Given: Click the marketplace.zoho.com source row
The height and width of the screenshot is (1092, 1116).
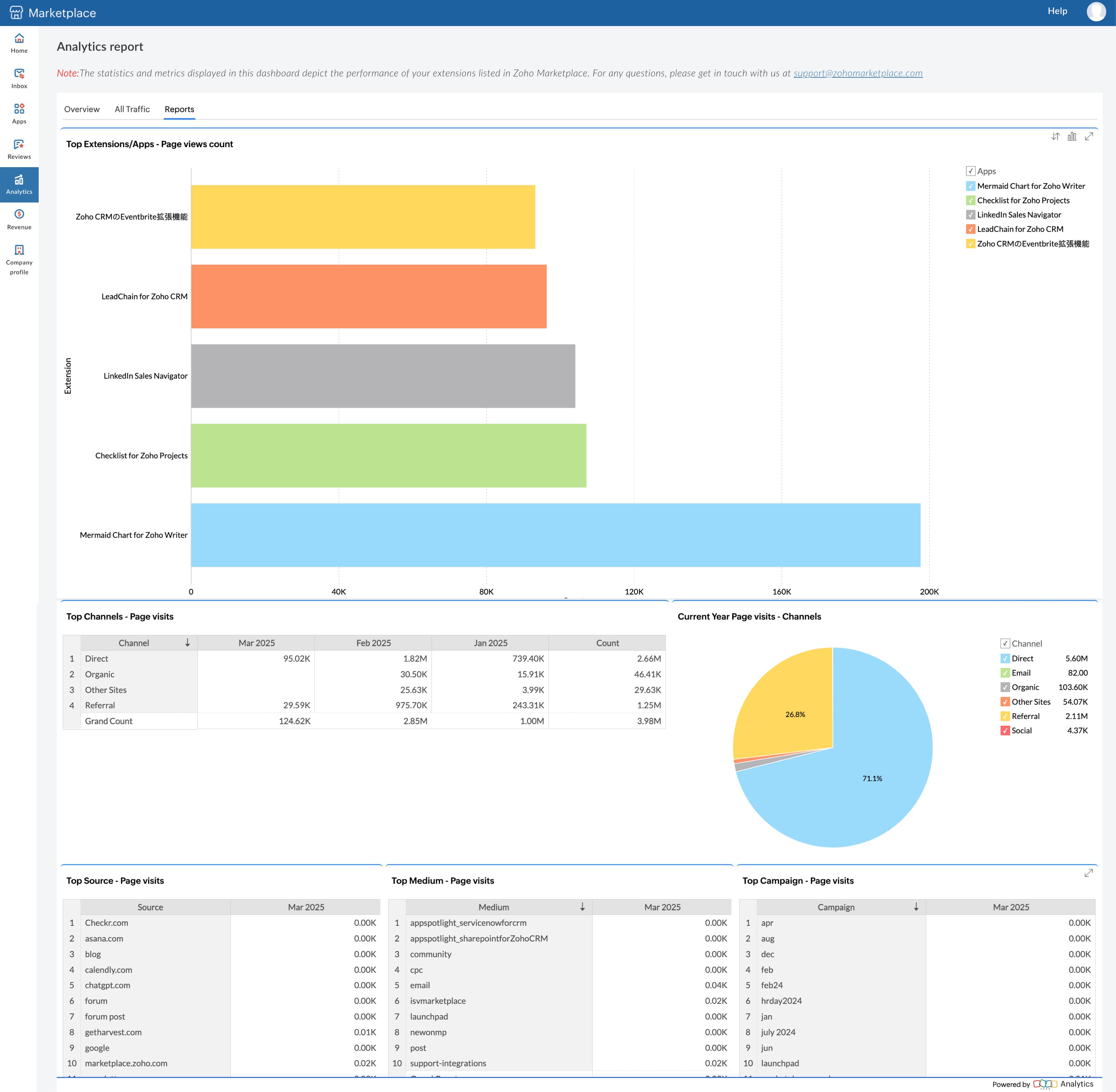Looking at the screenshot, I should click(222, 1063).
